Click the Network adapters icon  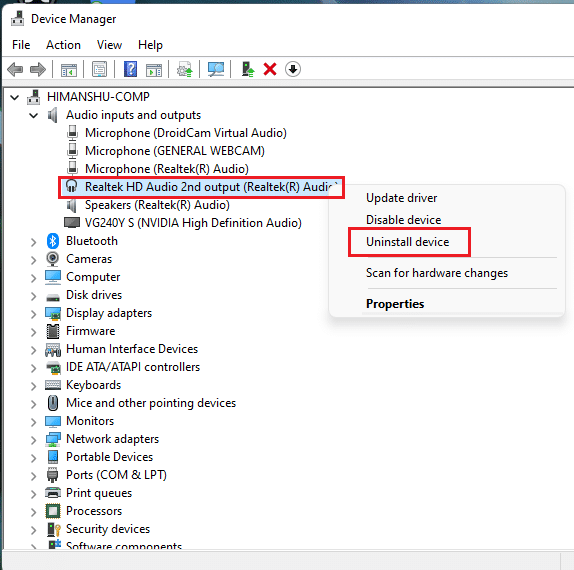53,439
